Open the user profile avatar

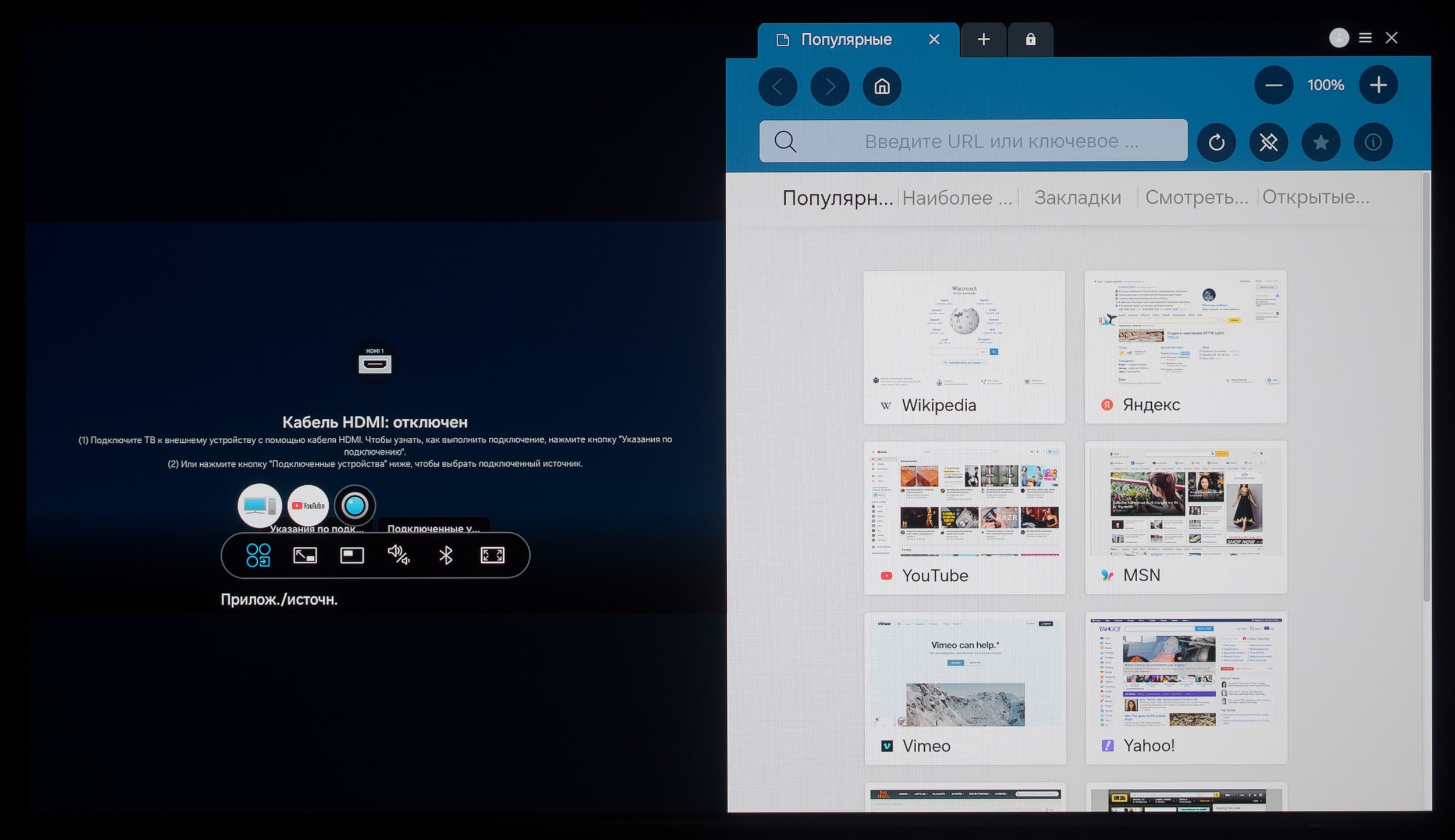pos(1339,38)
